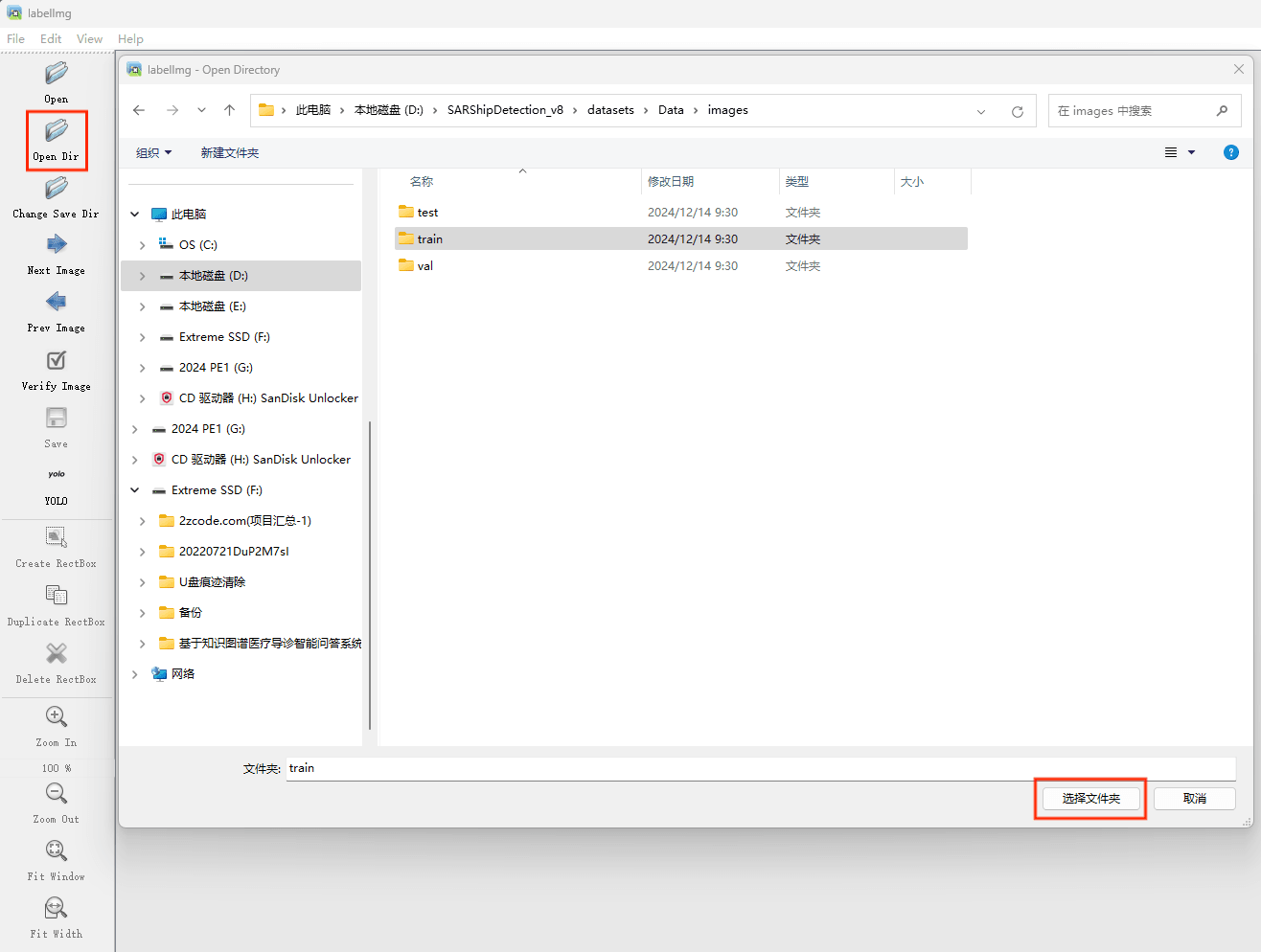Click the Delete RectBox tool
The width and height of the screenshot is (1261, 952).
57,664
